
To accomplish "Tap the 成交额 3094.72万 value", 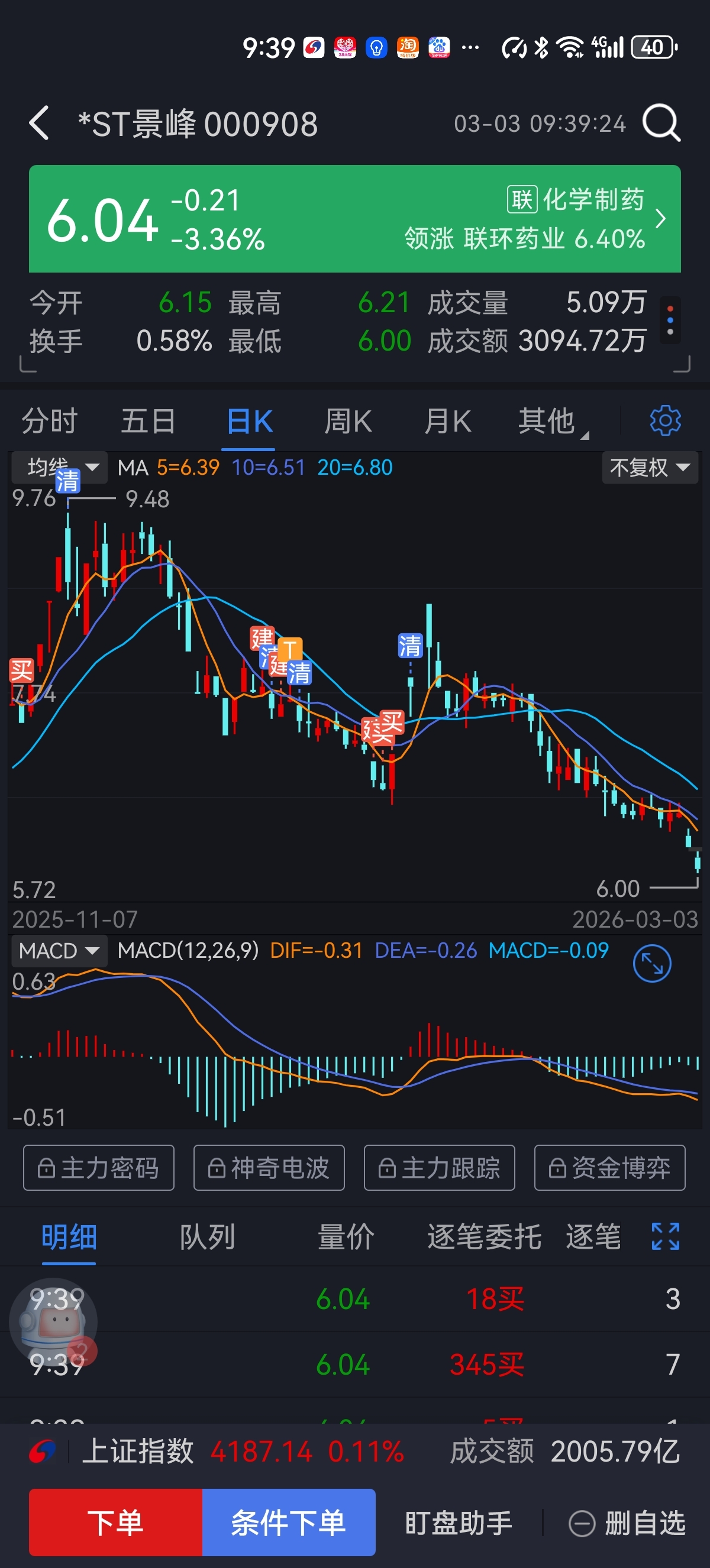I will (582, 340).
